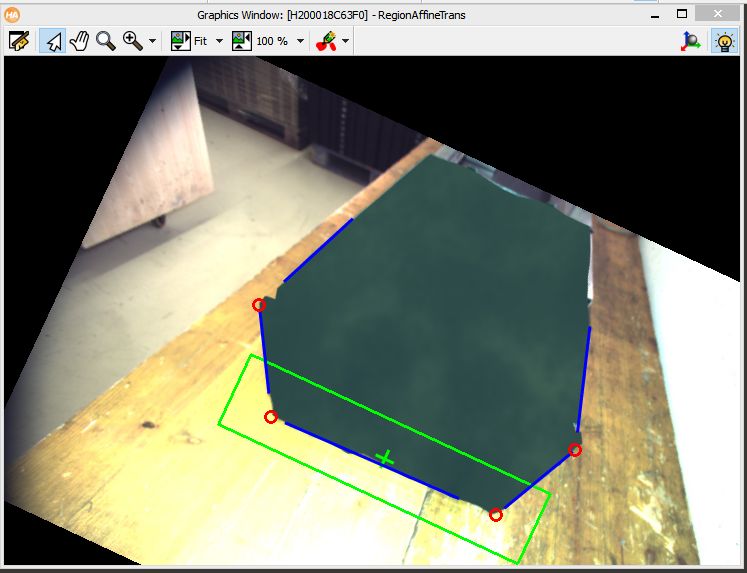Select the arrow pointer tool
Viewport: 747px width, 573px height.
click(x=52, y=41)
